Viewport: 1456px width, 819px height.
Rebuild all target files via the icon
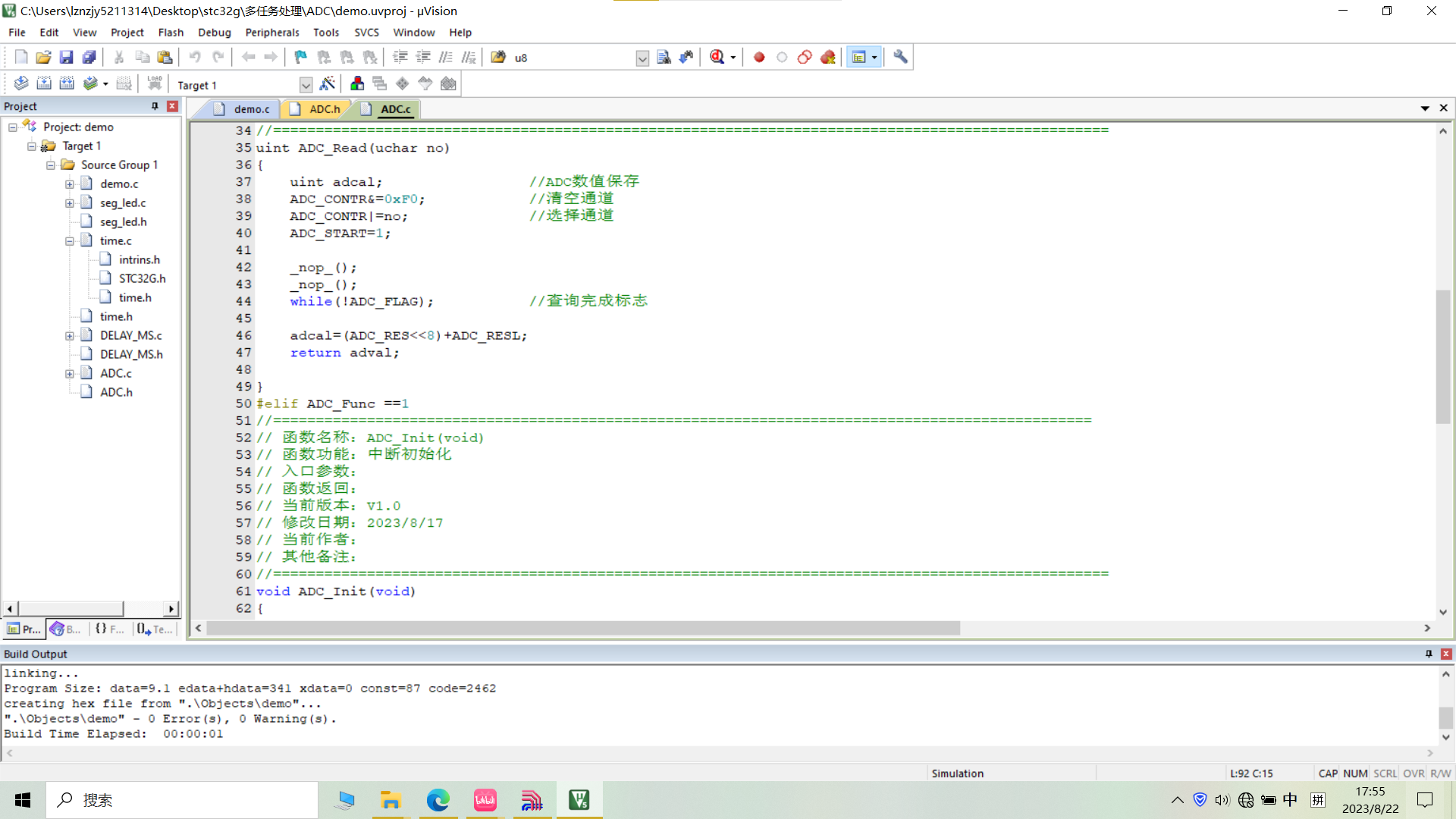(x=67, y=83)
